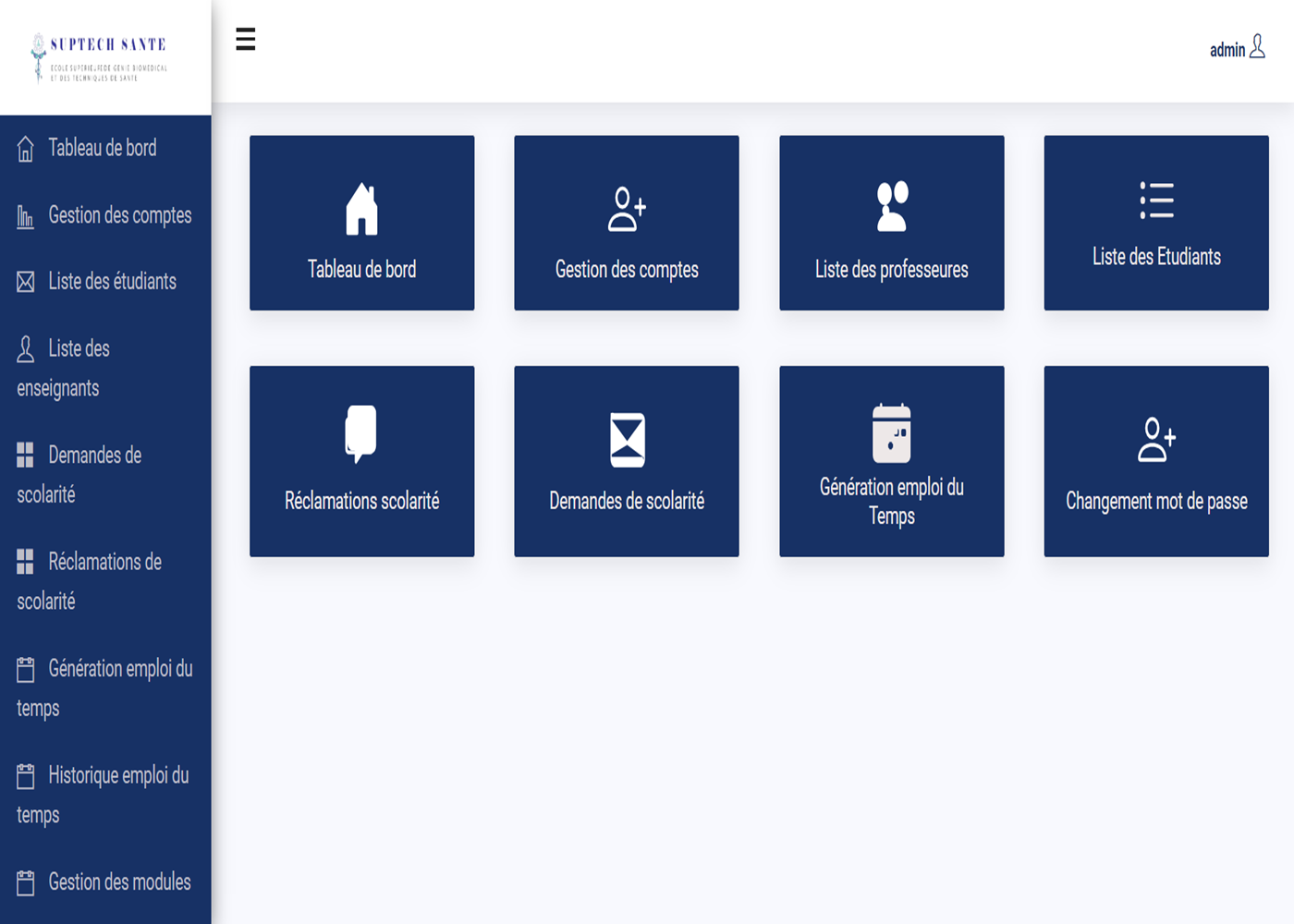1294x924 pixels.
Task: Select Gestion des modules in sidebar
Action: coord(119,882)
